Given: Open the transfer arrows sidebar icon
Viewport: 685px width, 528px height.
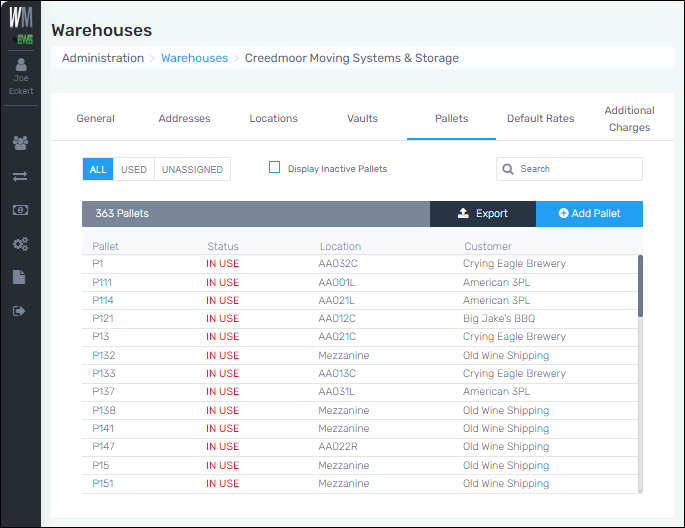Looking at the screenshot, I should tap(20, 176).
